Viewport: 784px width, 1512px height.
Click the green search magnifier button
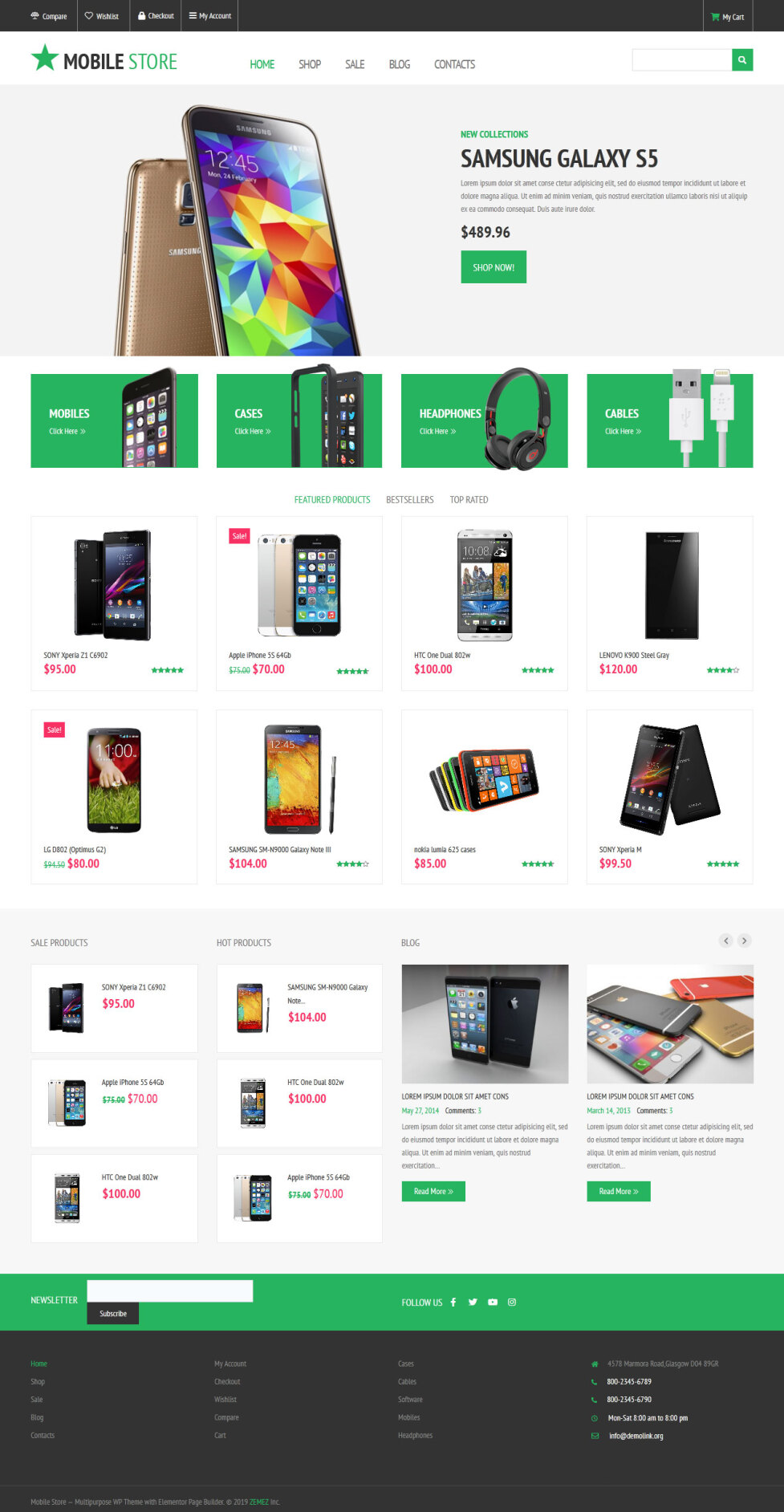(742, 60)
